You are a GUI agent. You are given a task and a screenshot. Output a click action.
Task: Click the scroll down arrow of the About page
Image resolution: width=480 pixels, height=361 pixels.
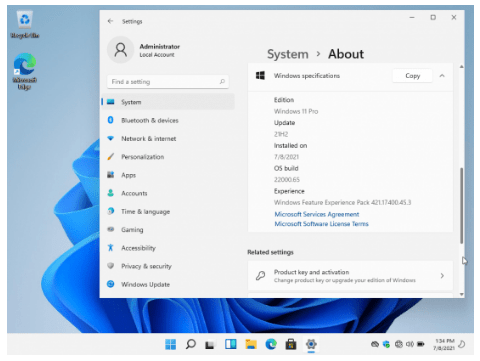coord(462,294)
